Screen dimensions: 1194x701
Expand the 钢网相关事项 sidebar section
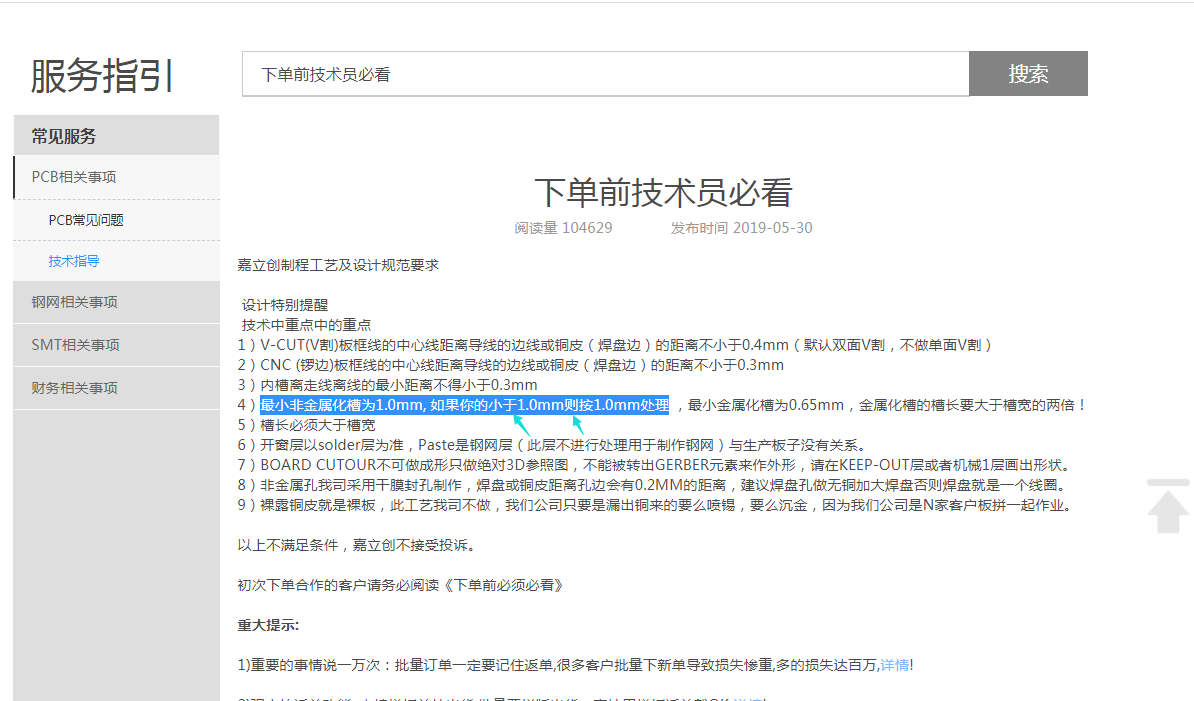tap(74, 302)
